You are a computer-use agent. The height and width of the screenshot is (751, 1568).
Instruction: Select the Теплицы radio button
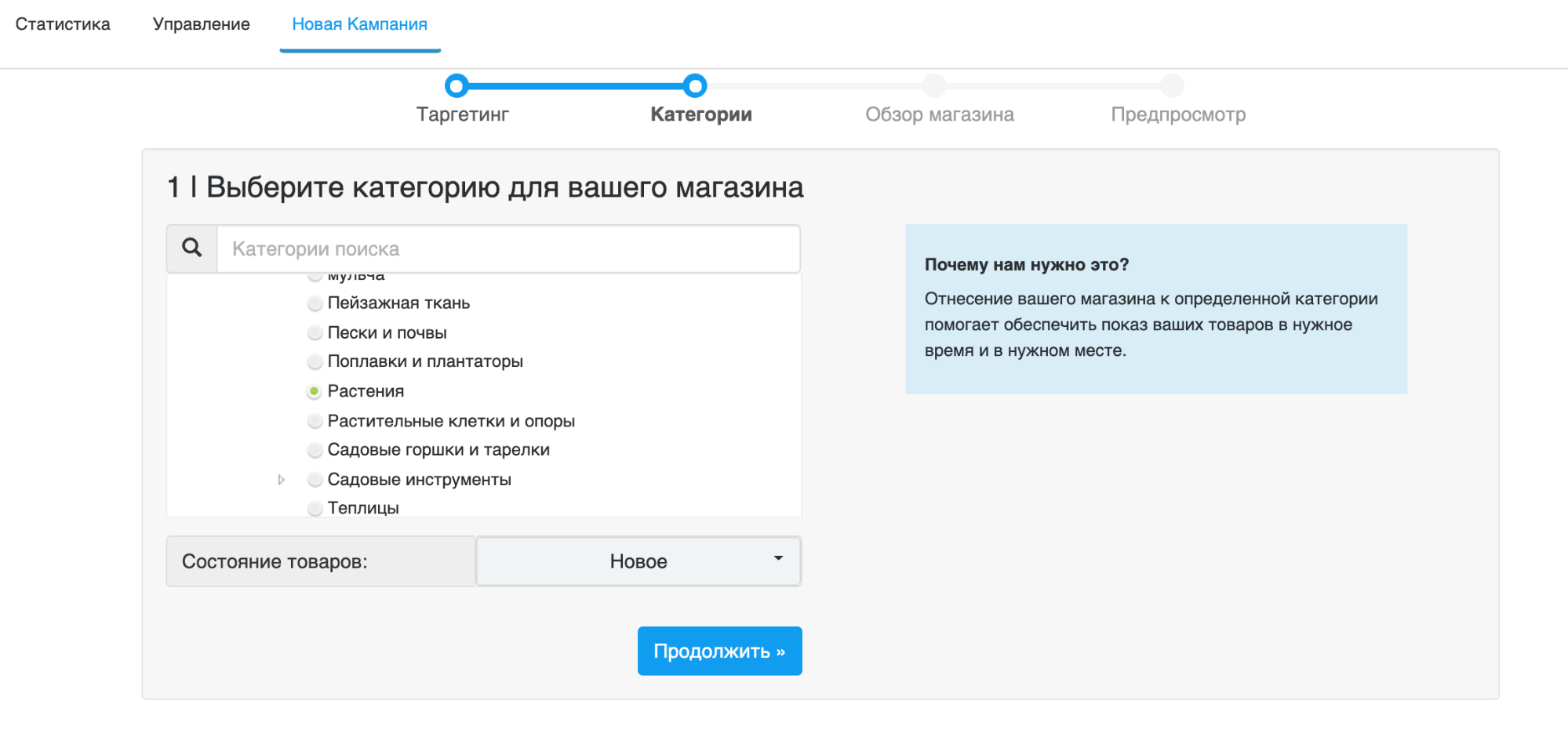point(315,509)
